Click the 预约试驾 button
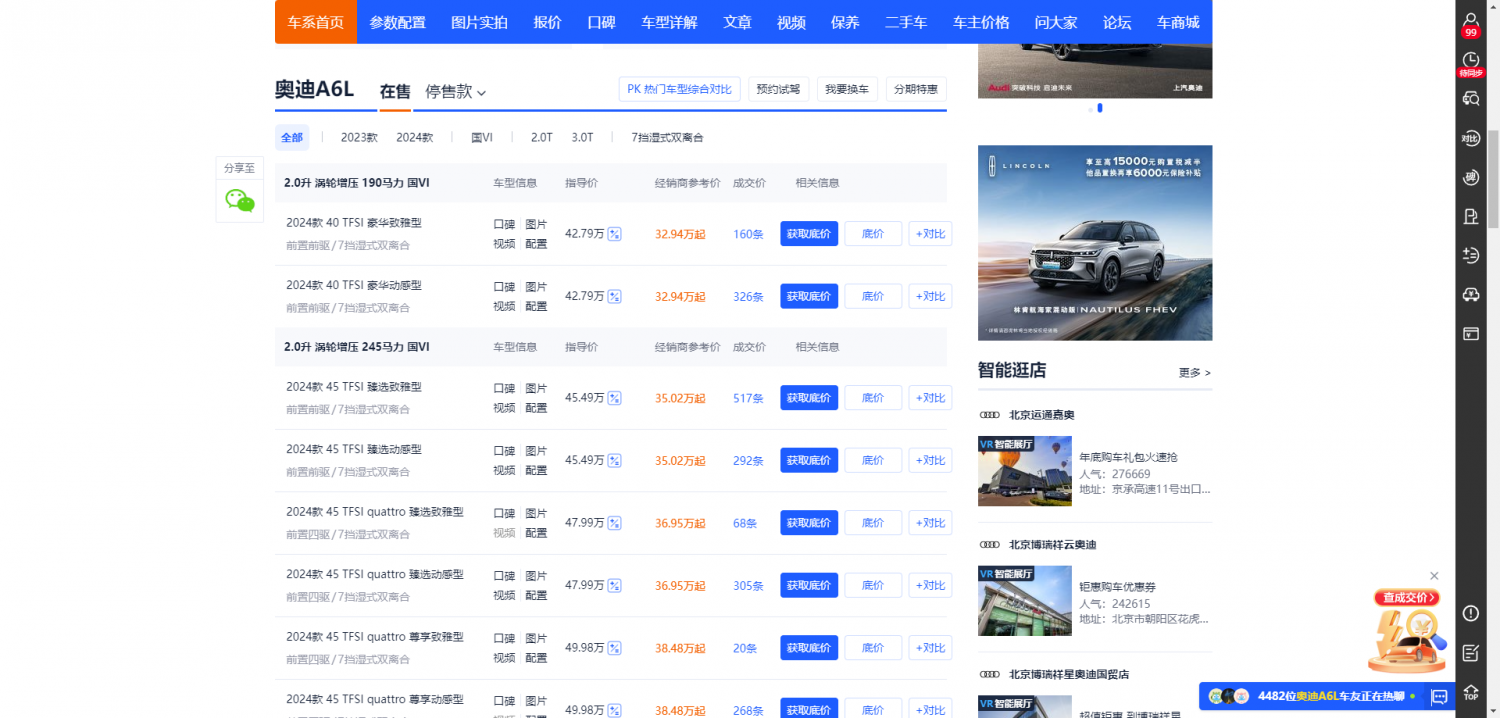This screenshot has width=1500, height=718. click(x=778, y=89)
